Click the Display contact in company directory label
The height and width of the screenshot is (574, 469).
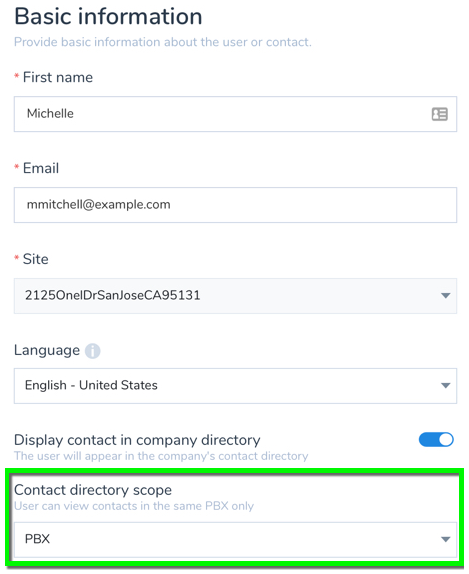click(x=137, y=440)
